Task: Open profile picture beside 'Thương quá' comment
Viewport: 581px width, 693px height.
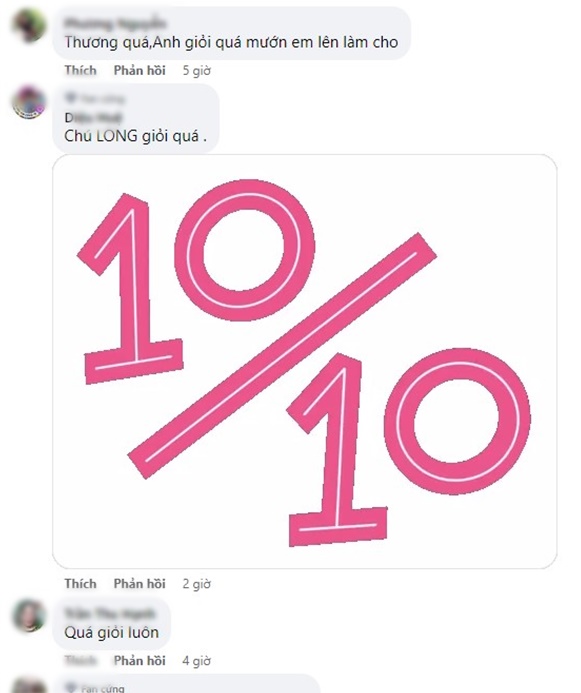Action: [x=29, y=26]
